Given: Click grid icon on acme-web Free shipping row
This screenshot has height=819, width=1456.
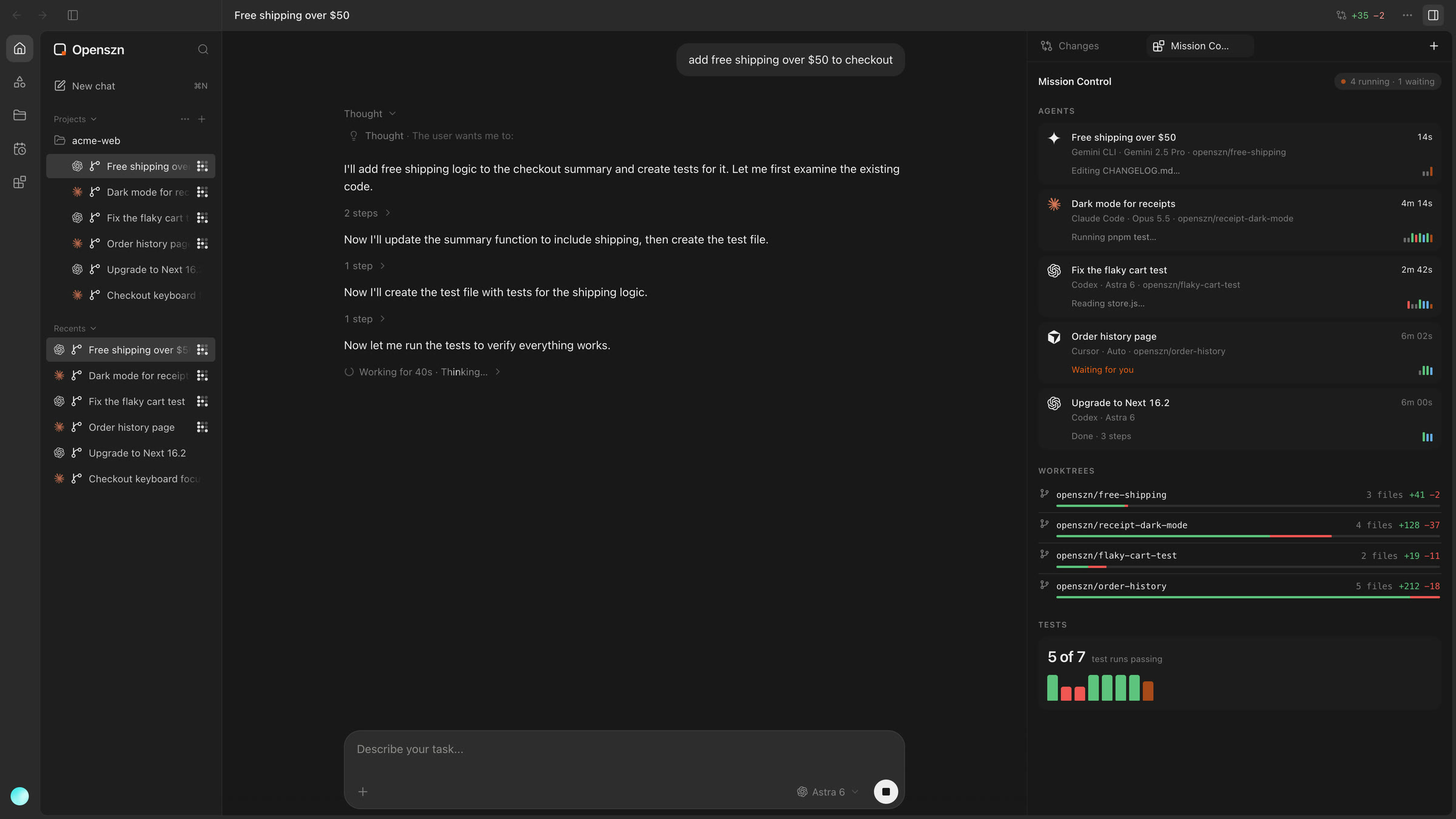Looking at the screenshot, I should 203,166.
